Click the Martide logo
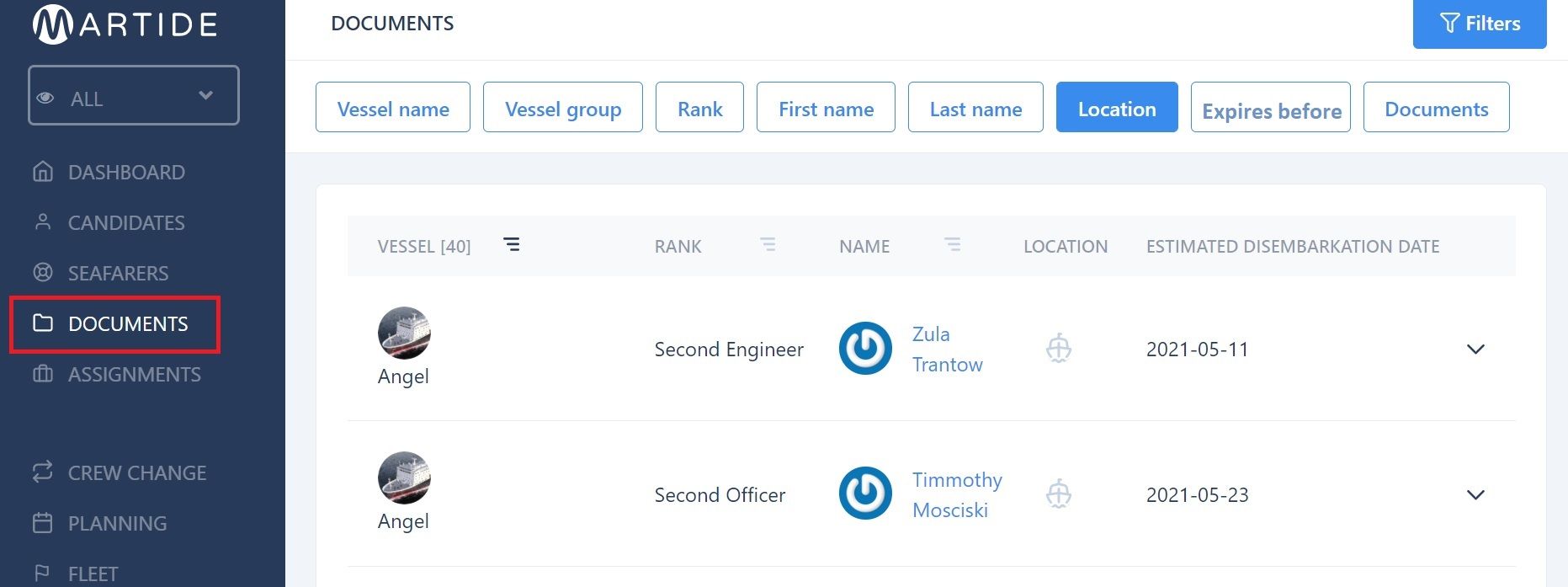This screenshot has height=587, width=1568. pos(125,24)
